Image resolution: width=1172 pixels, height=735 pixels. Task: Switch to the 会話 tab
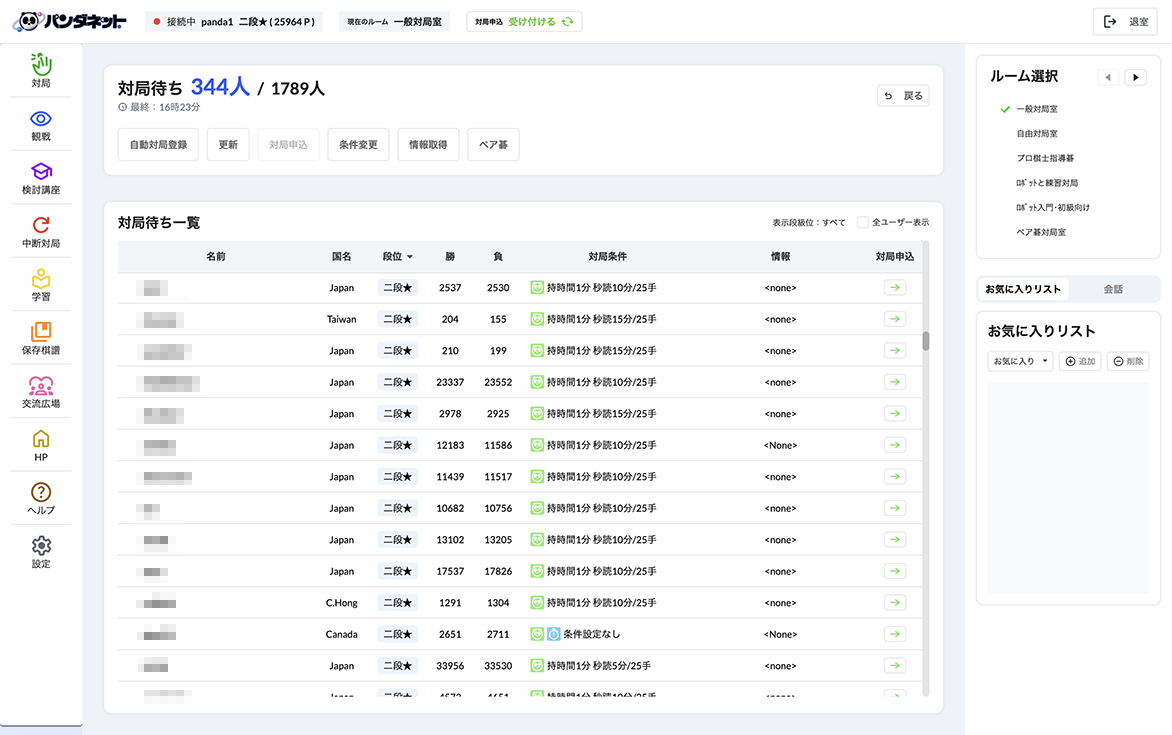tap(1113, 289)
